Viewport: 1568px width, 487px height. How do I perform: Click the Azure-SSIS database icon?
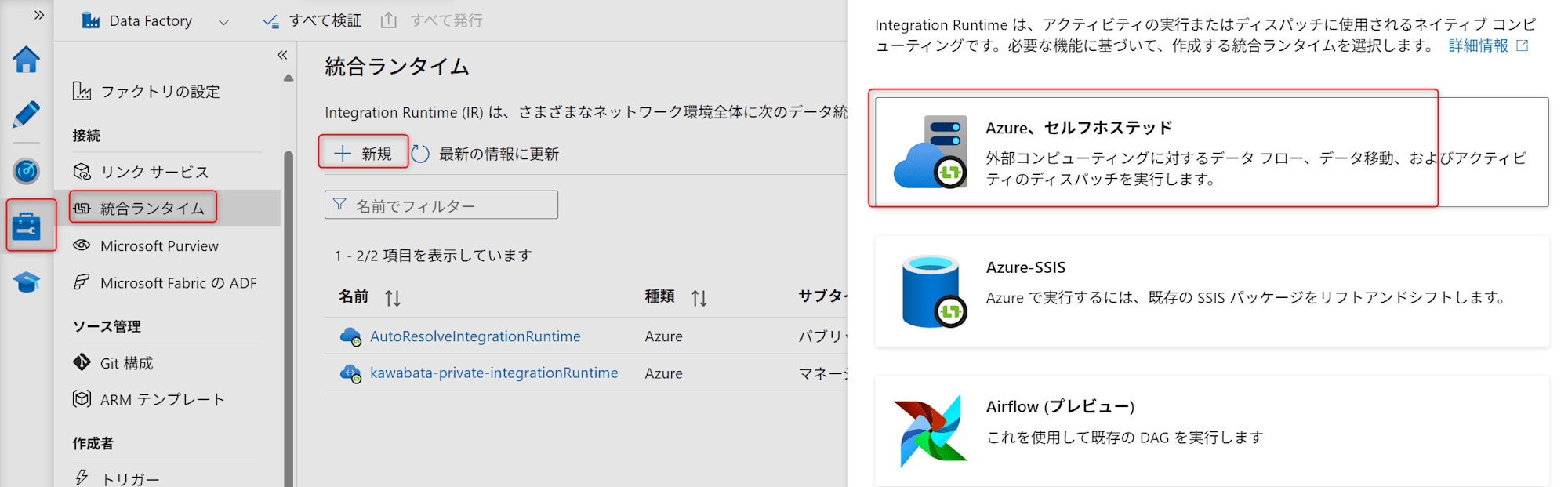[933, 292]
